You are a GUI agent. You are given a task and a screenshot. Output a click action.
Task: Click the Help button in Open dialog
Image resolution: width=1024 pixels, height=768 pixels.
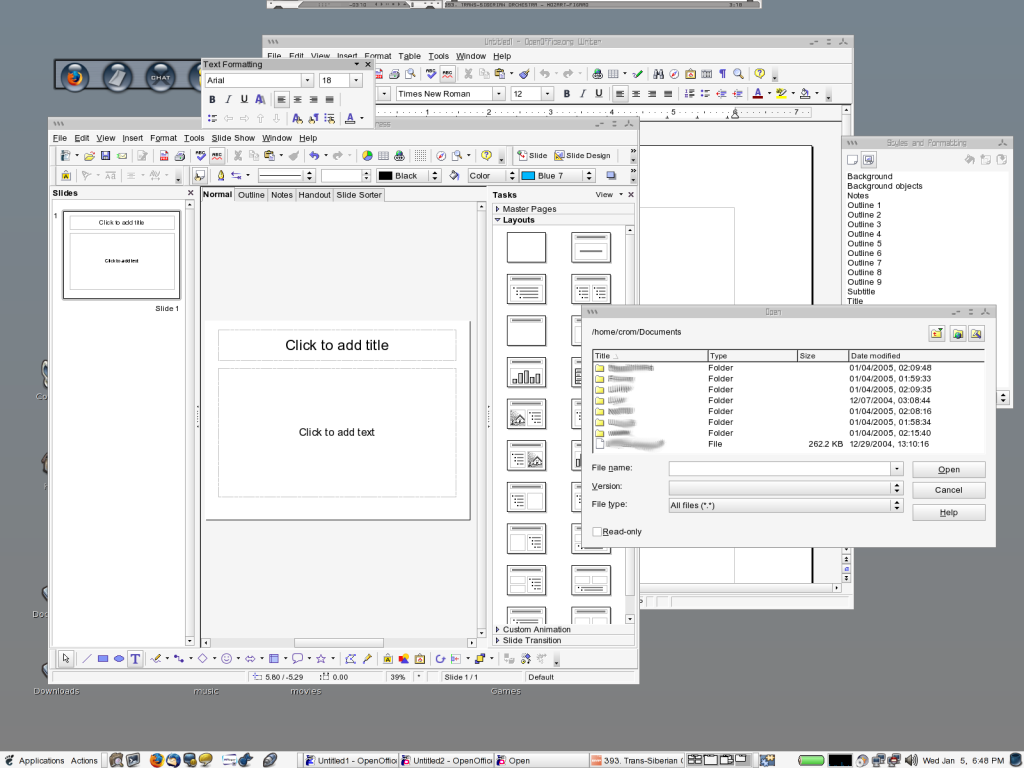pyautogui.click(x=948, y=513)
